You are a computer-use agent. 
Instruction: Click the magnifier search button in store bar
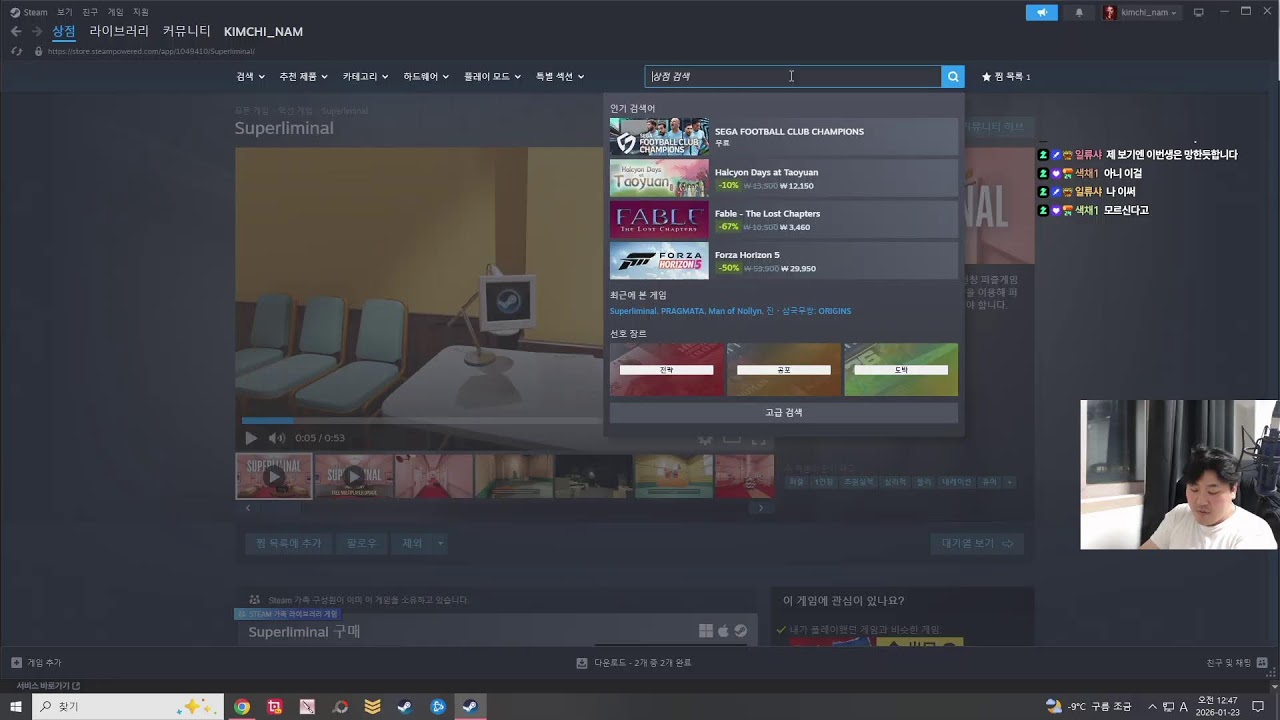click(953, 76)
